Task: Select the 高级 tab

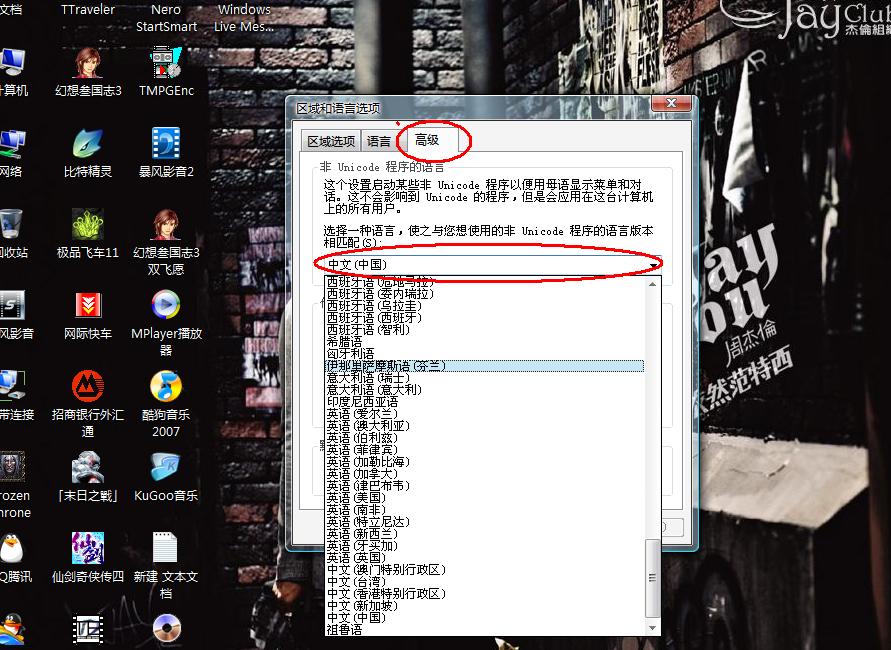Action: point(427,141)
